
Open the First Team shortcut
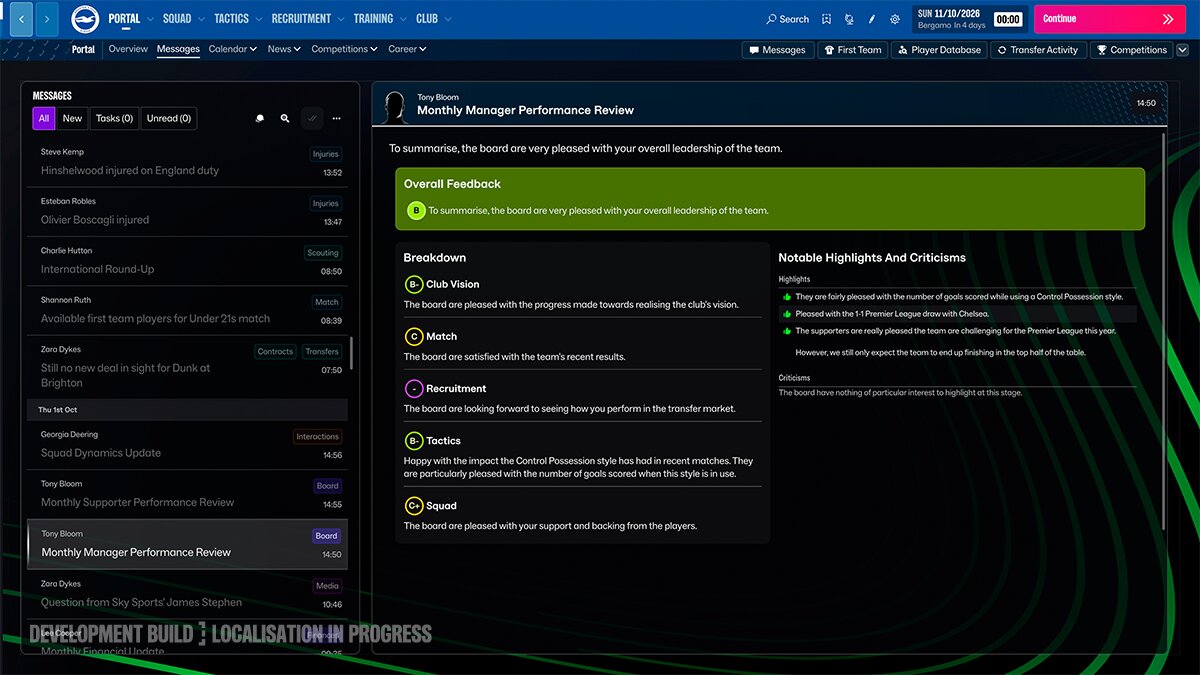click(852, 50)
